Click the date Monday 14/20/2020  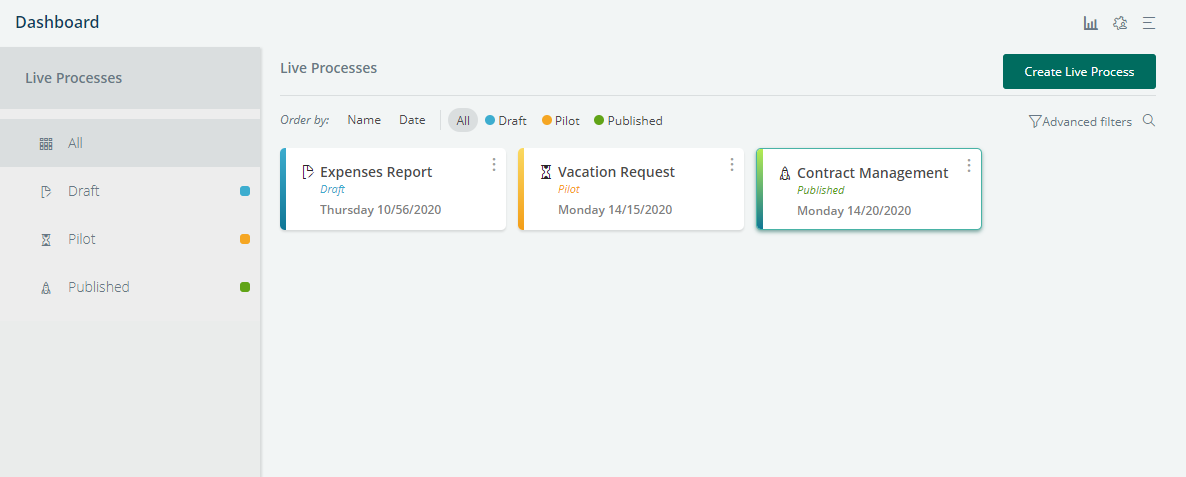pyautogui.click(x=854, y=210)
